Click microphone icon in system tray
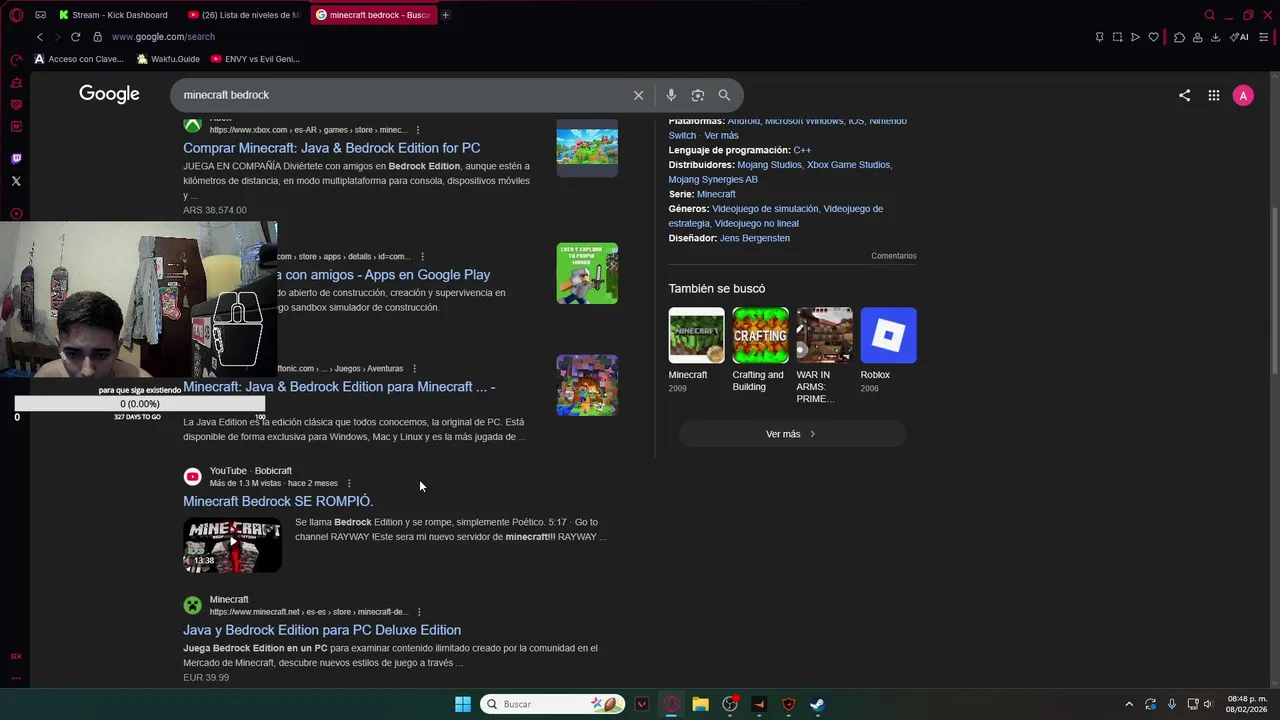Viewport: 1280px width, 720px height. coord(1171,704)
